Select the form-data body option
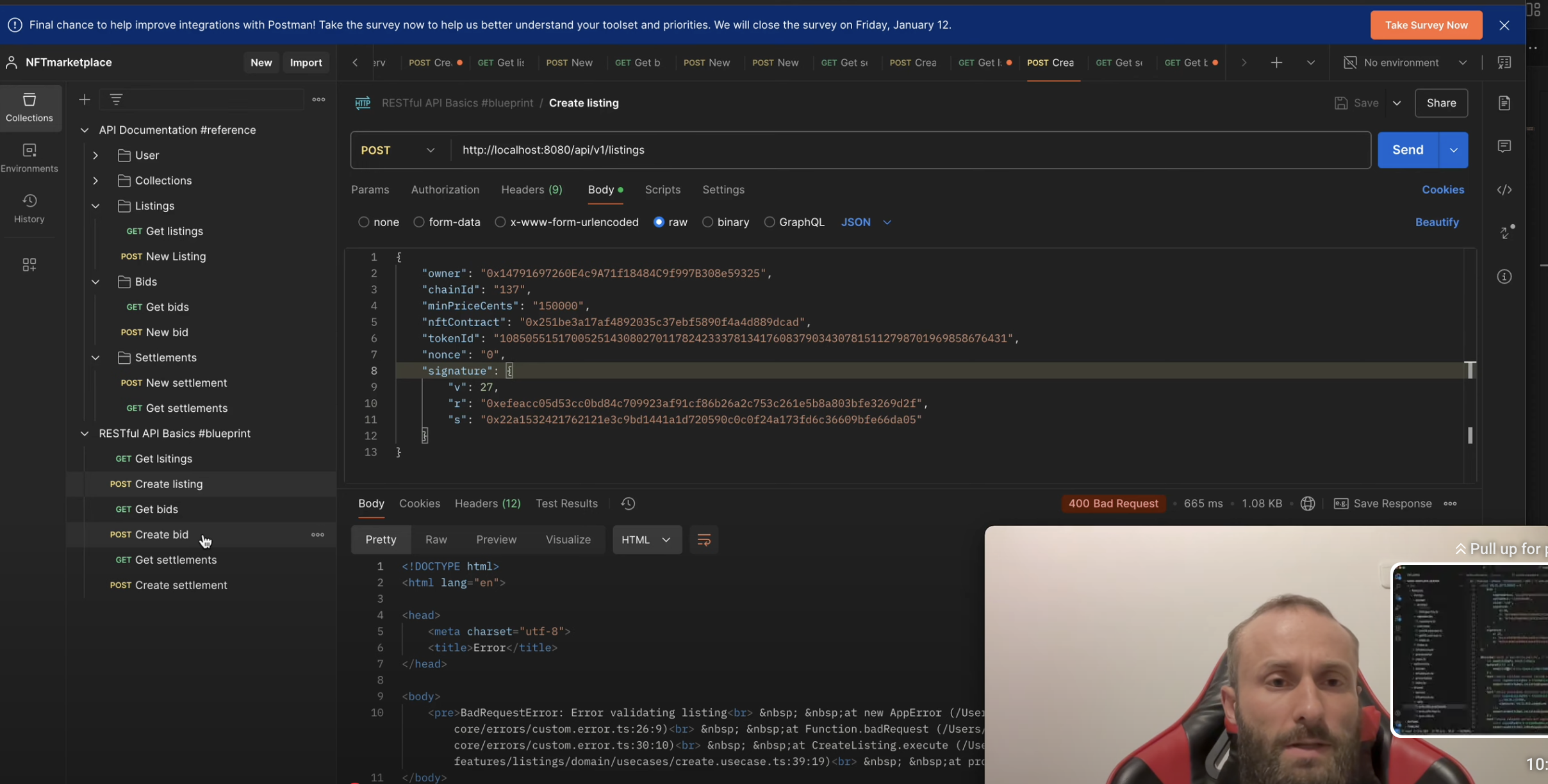This screenshot has height=784, width=1548. [x=419, y=222]
